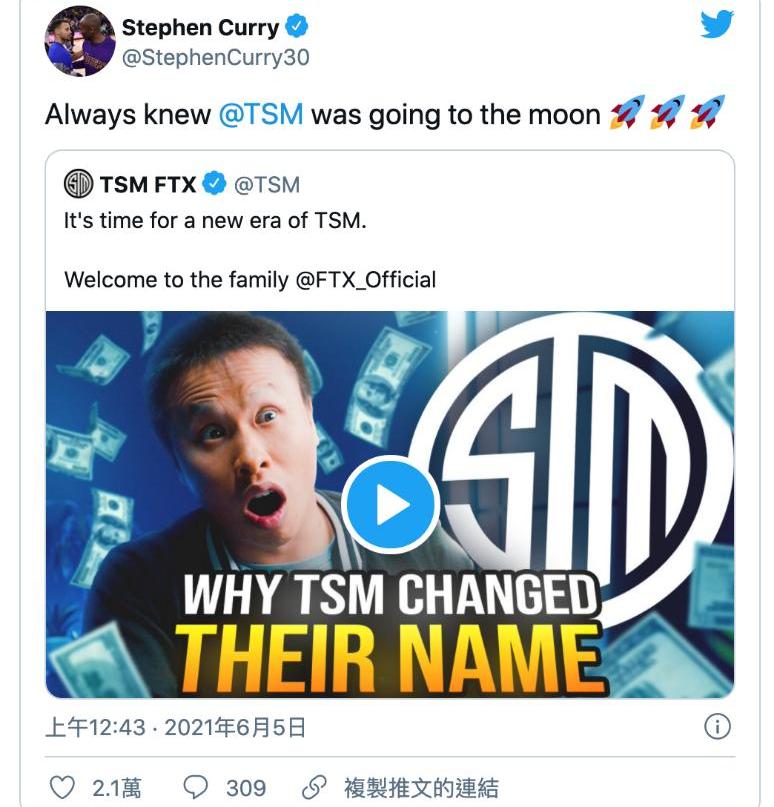The width and height of the screenshot is (774, 807).
Task: Open the @StephenCurry30 handle link
Action: click(x=216, y=58)
